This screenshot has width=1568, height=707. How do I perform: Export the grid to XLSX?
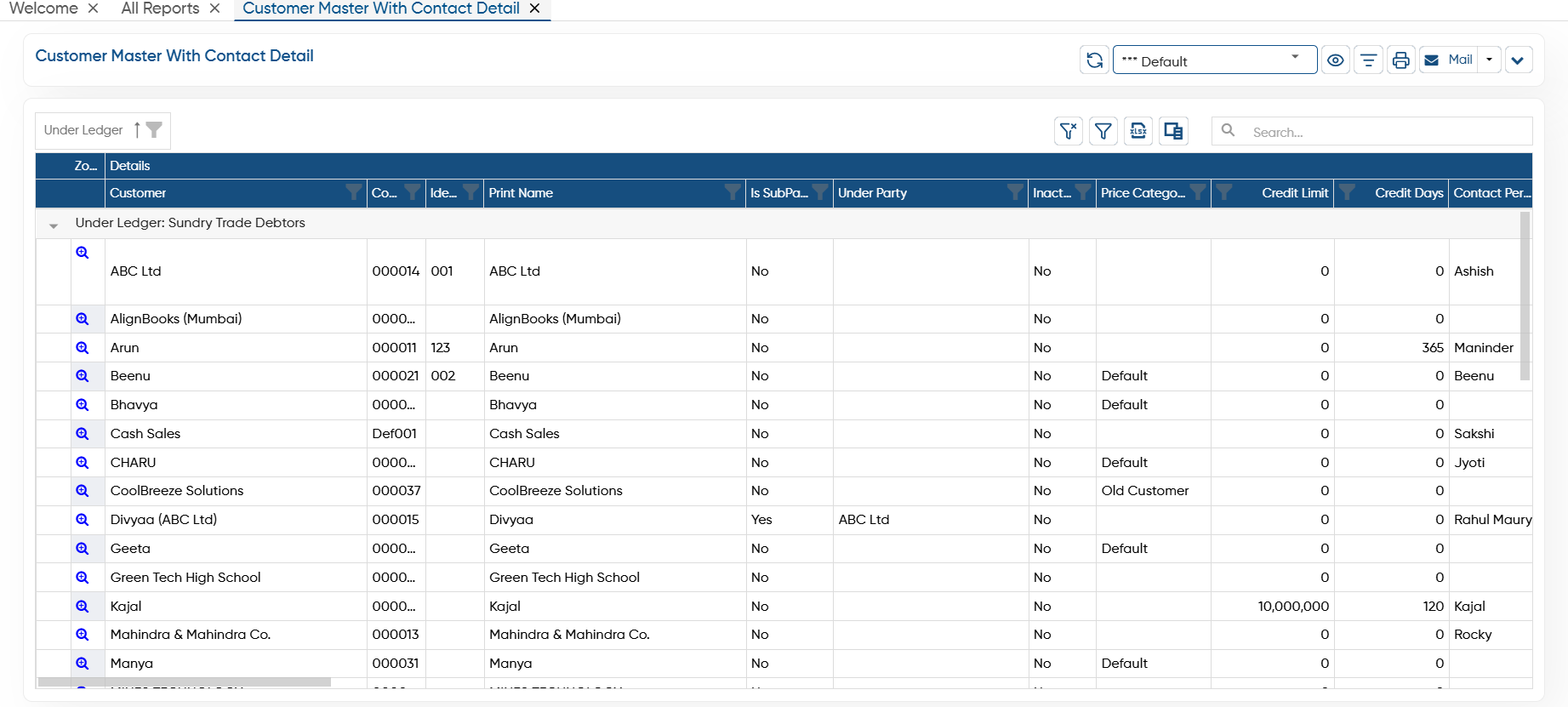1138,131
